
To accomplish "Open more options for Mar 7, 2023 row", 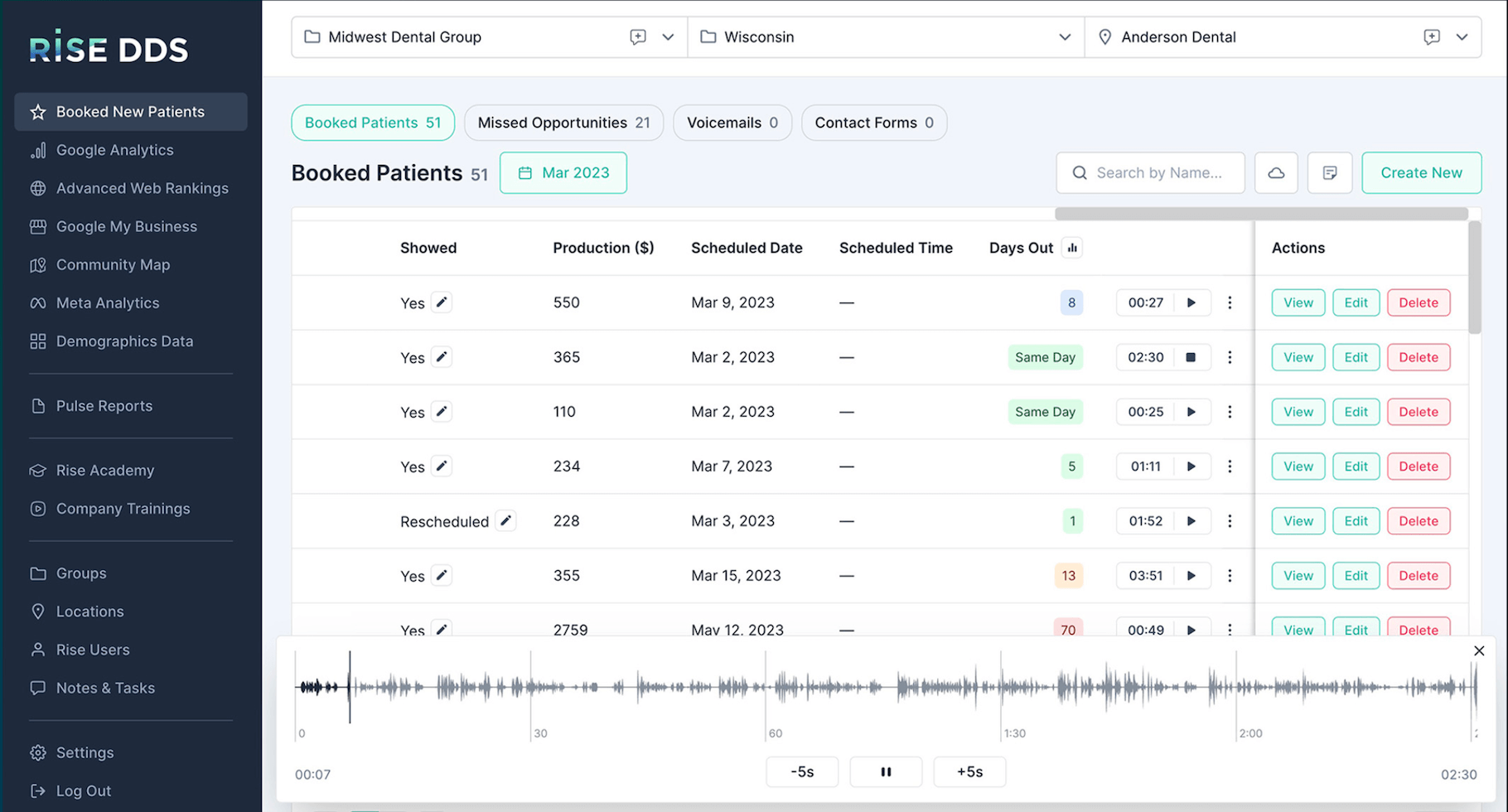I will click(x=1230, y=466).
